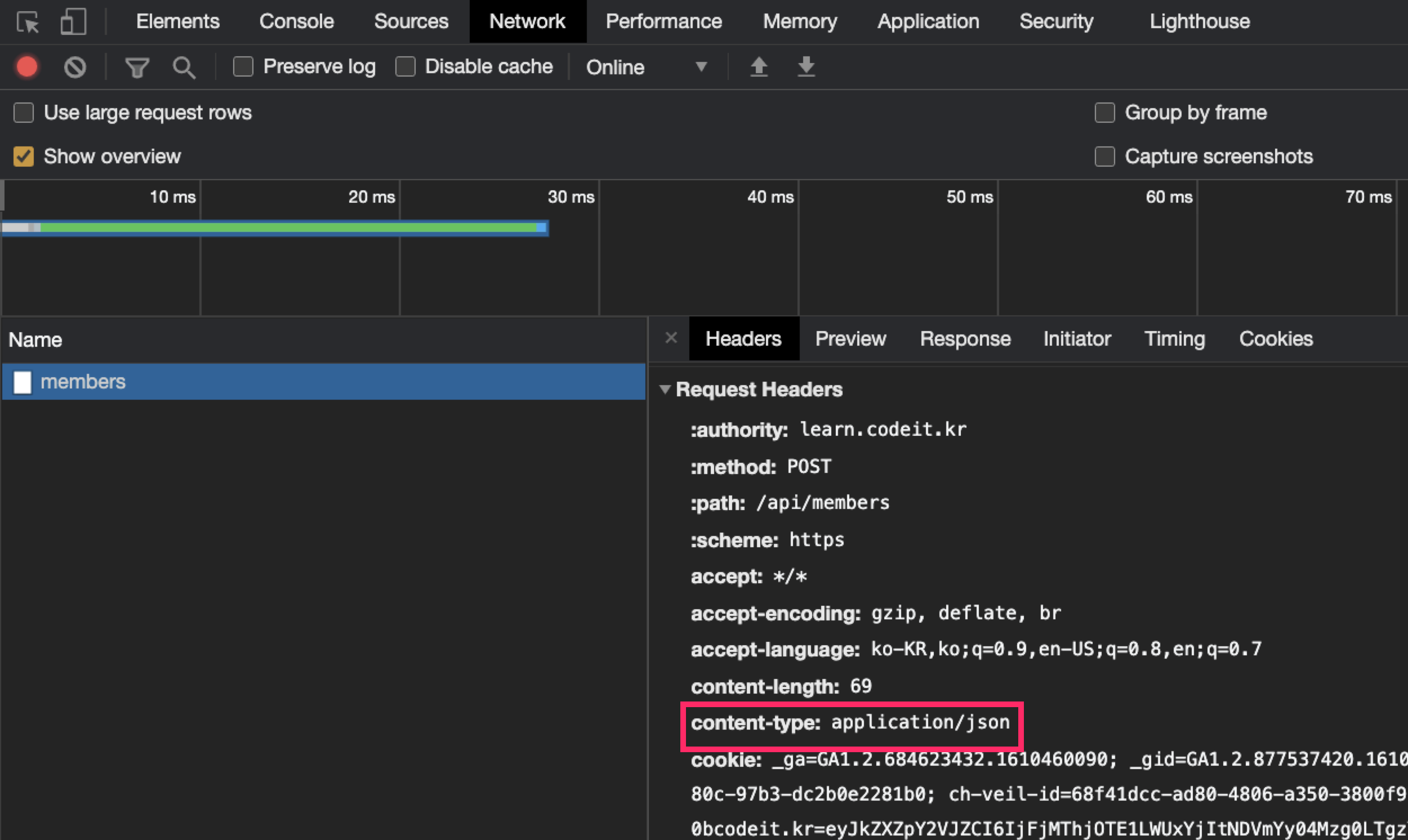
Task: Check the Disable cache checkbox
Action: point(406,67)
